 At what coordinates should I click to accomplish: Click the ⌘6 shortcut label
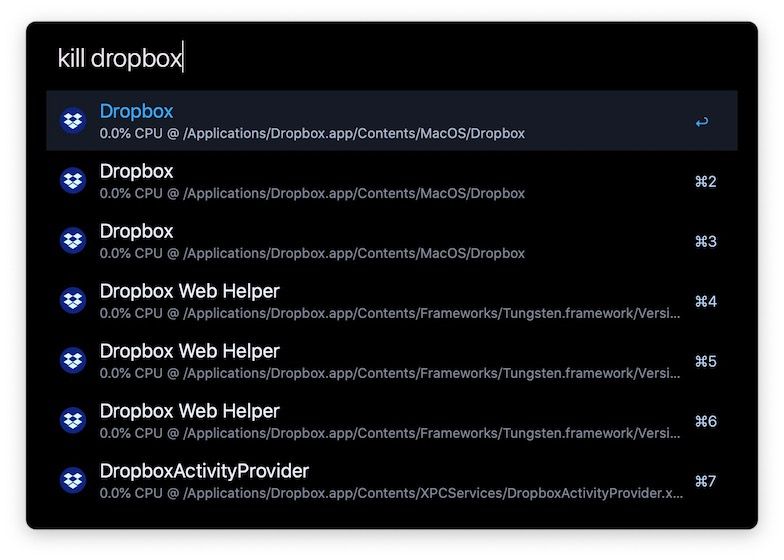click(x=706, y=422)
